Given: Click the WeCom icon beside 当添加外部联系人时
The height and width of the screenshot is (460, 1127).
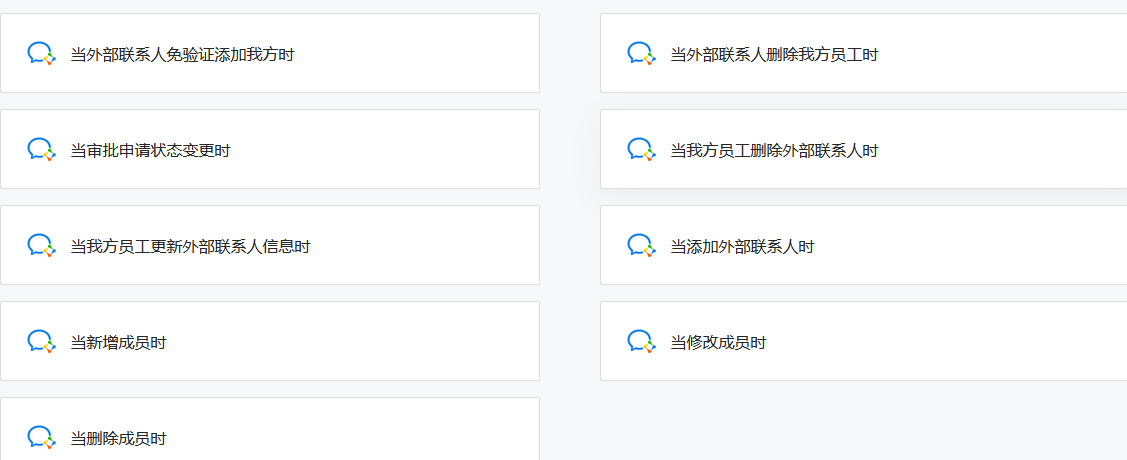Looking at the screenshot, I should point(641,246).
